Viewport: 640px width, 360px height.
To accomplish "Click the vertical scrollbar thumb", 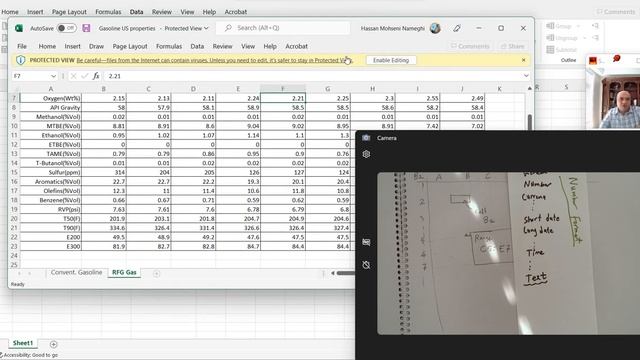I will coord(530,122).
